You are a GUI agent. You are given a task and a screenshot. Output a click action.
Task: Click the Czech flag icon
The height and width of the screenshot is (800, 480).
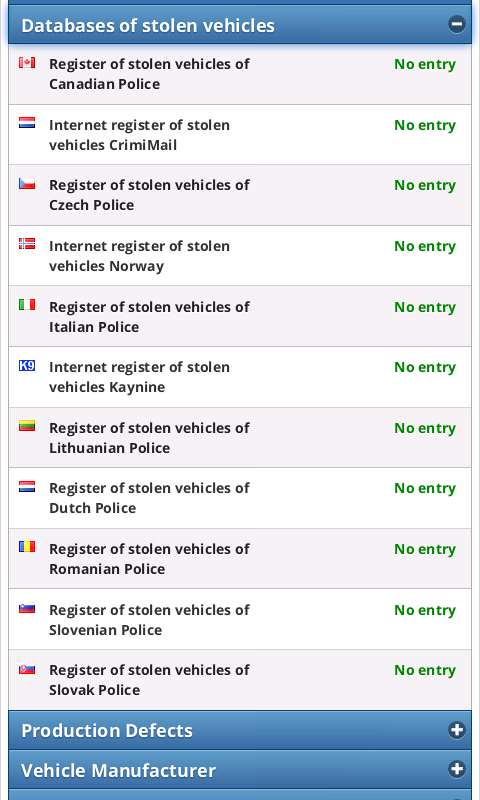coord(27,184)
